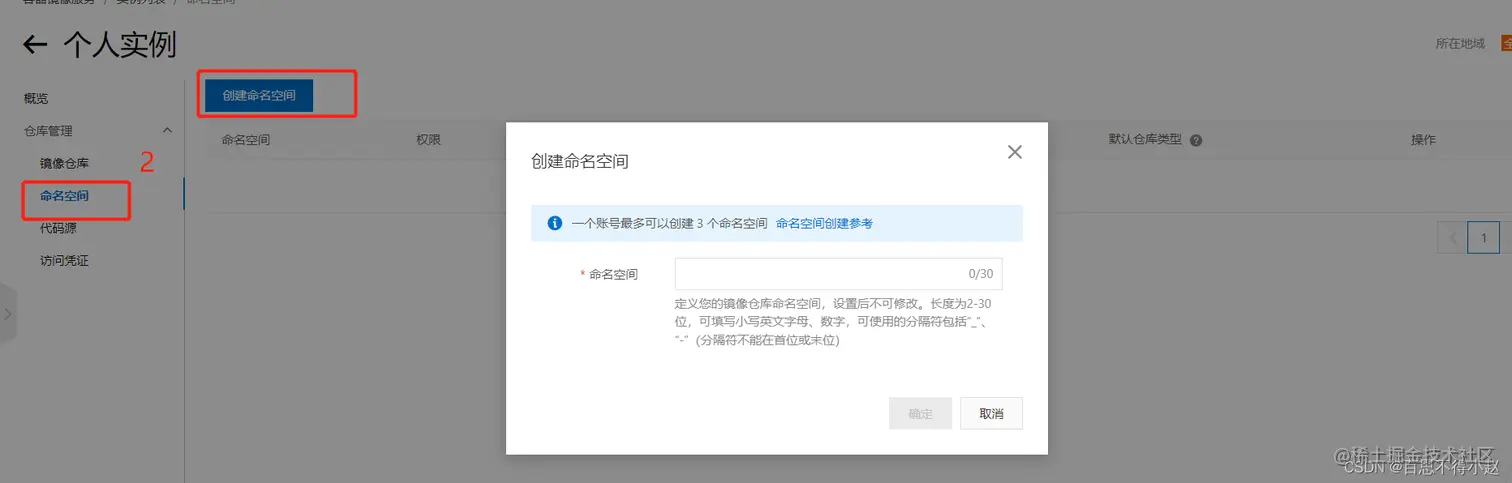Go to the previous page arrow
The image size is (1512, 483).
click(1451, 238)
